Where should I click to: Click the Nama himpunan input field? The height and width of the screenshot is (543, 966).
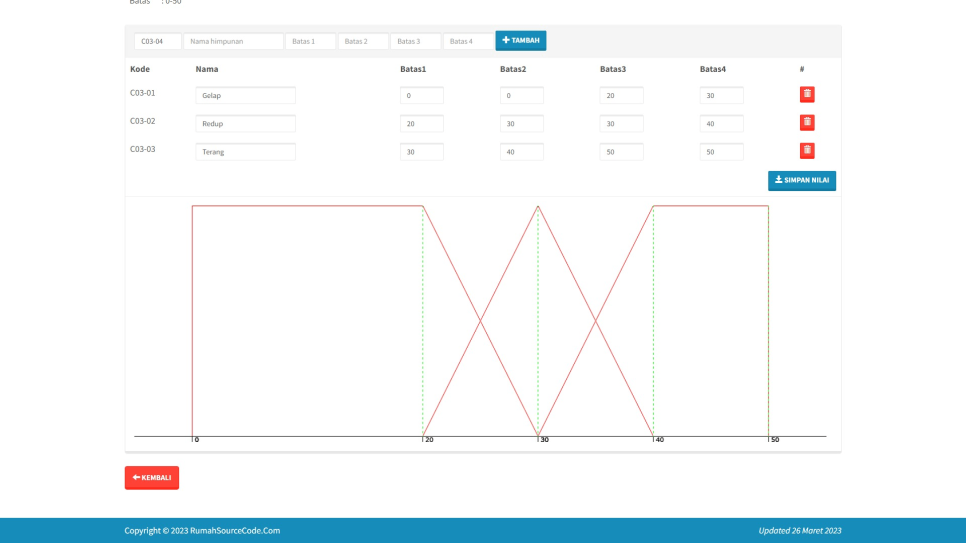[x=233, y=42]
